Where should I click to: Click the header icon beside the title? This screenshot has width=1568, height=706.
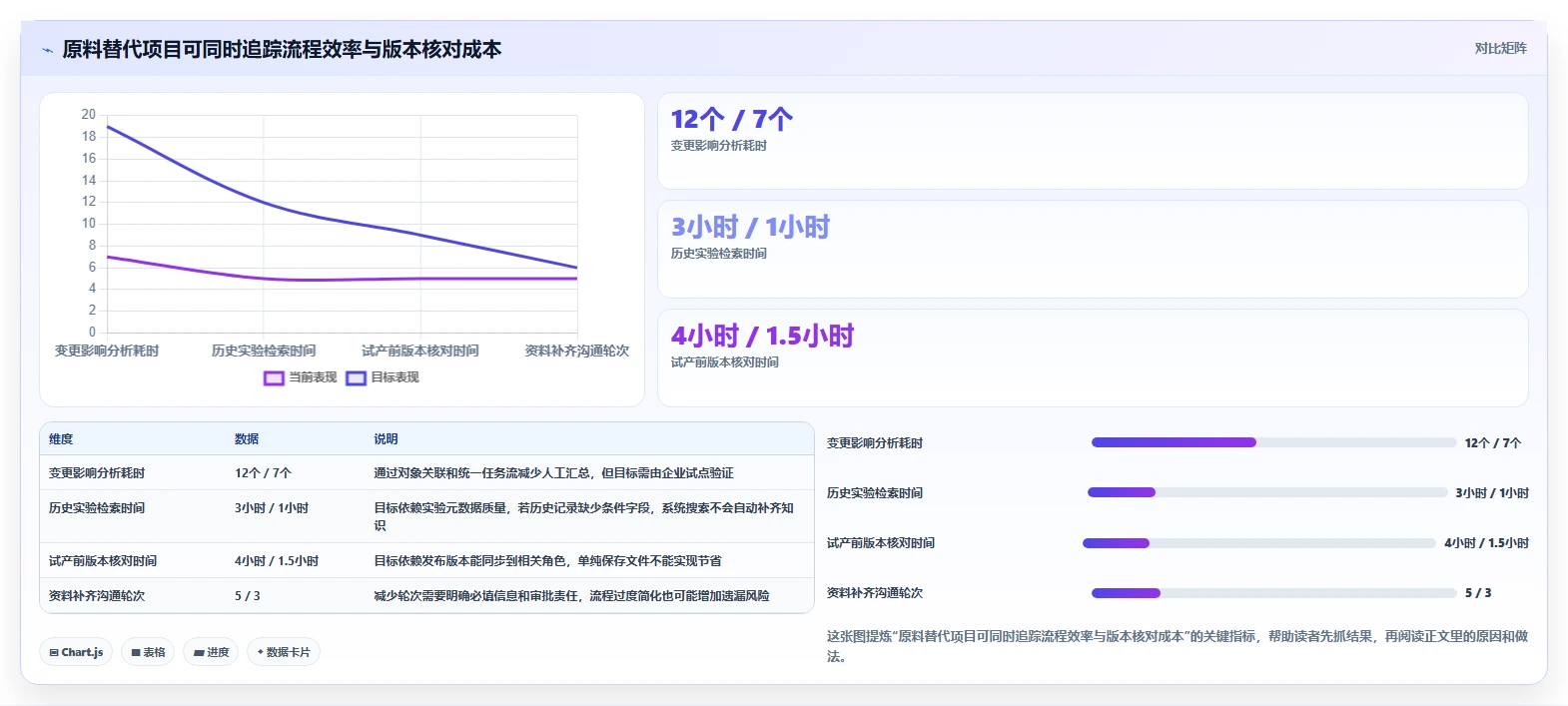pos(47,50)
